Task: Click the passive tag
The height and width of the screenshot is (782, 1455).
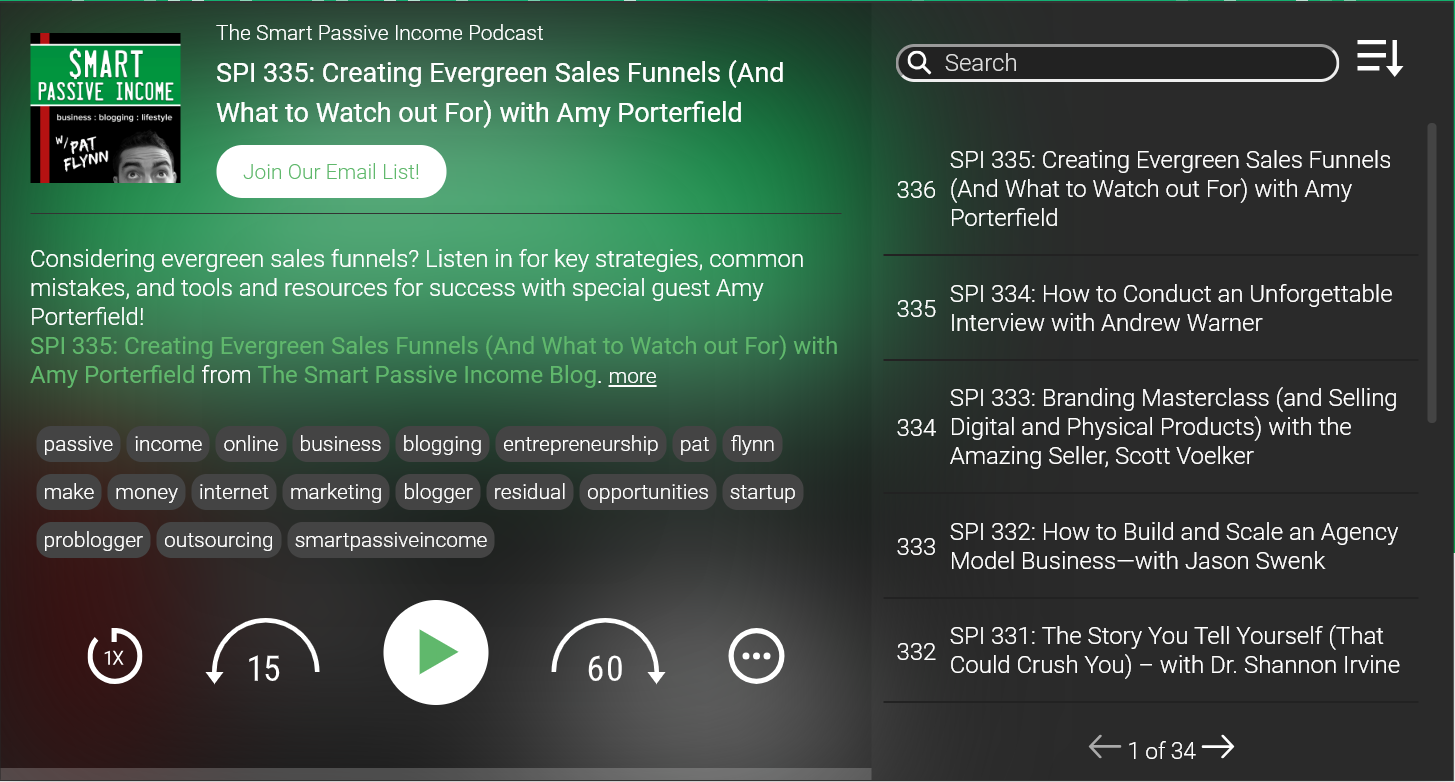Action: point(78,444)
